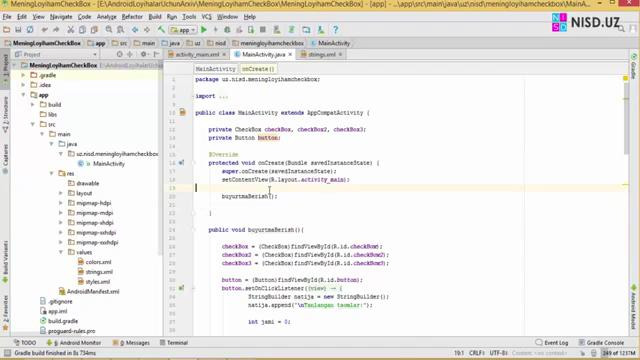Expand the .idea folder
The image size is (640, 360).
(23, 85)
